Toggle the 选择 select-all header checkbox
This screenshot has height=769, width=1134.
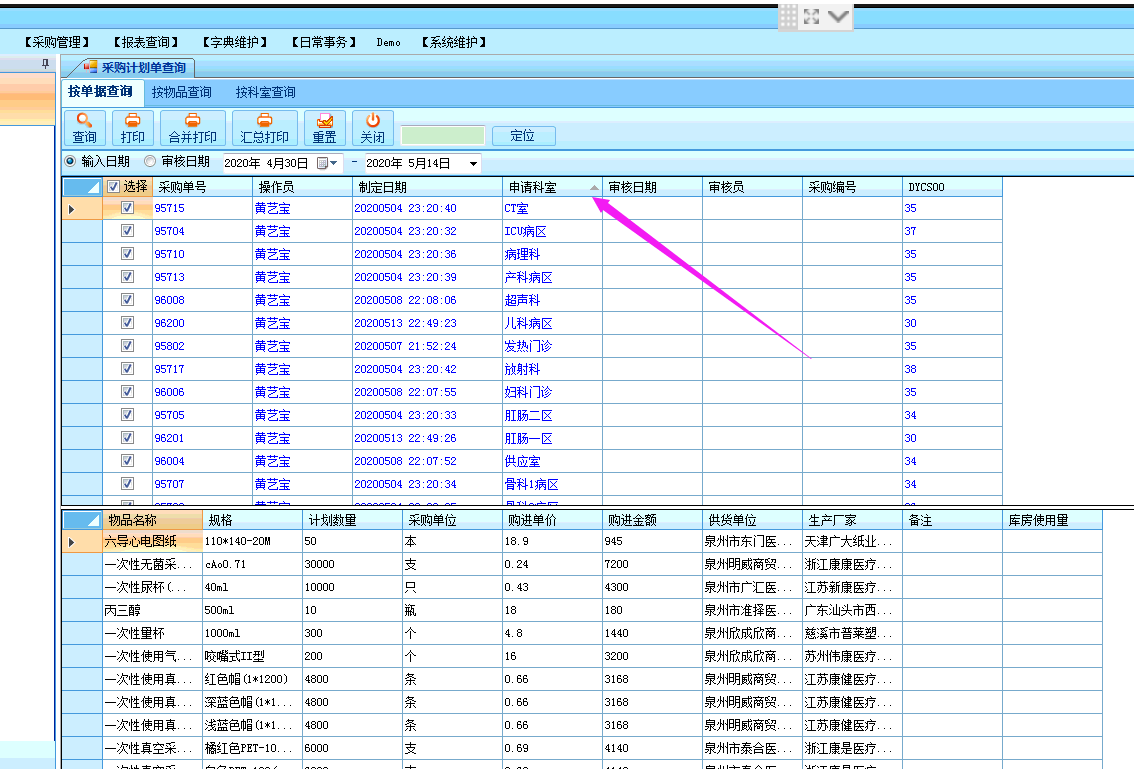click(114, 187)
